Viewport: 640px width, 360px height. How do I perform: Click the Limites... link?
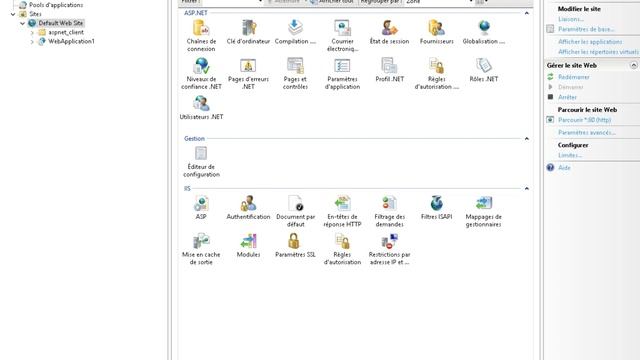[x=570, y=156]
